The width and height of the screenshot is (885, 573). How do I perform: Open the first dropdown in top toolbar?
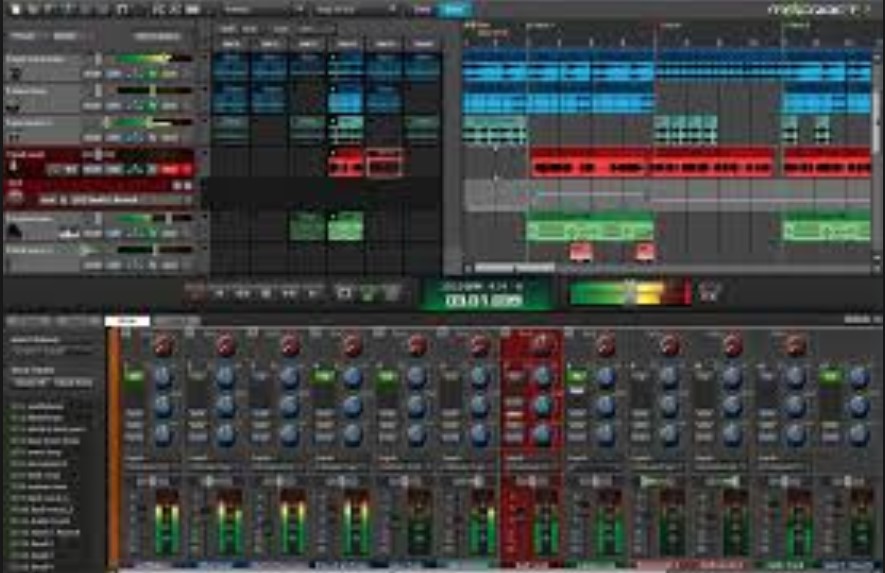tap(263, 10)
